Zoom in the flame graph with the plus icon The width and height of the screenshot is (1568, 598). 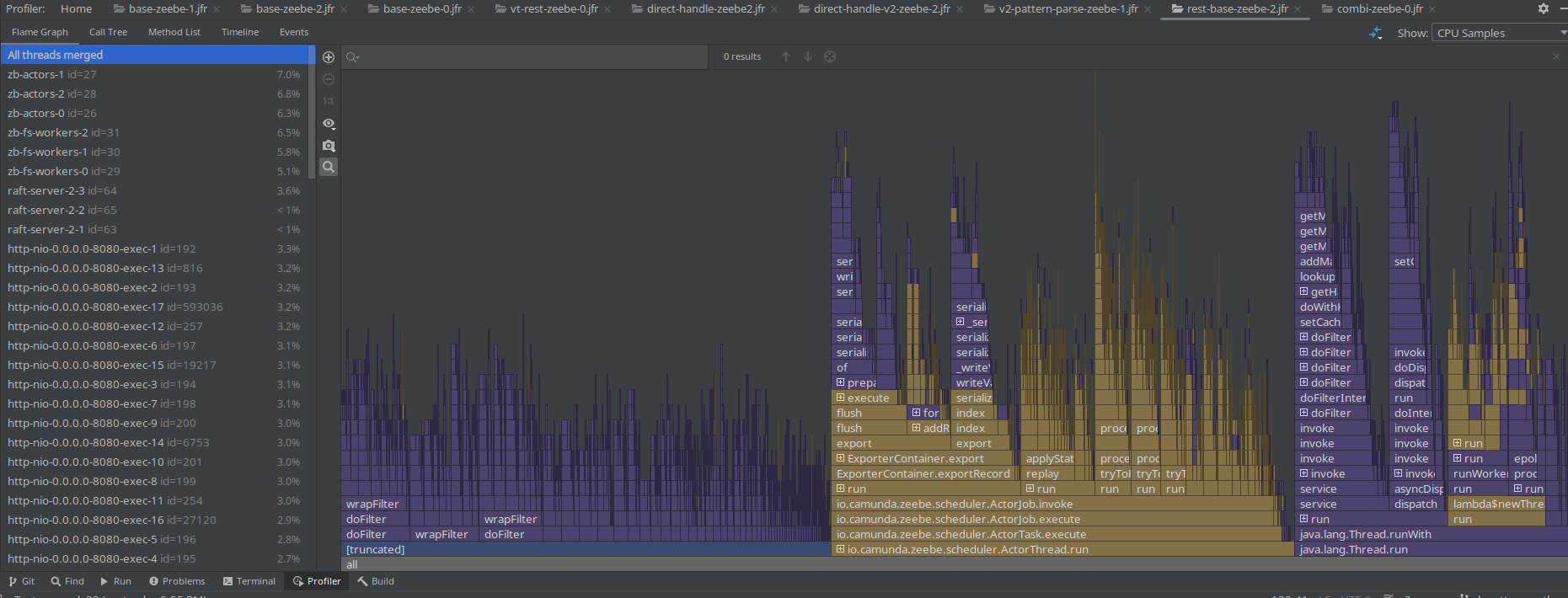(329, 57)
